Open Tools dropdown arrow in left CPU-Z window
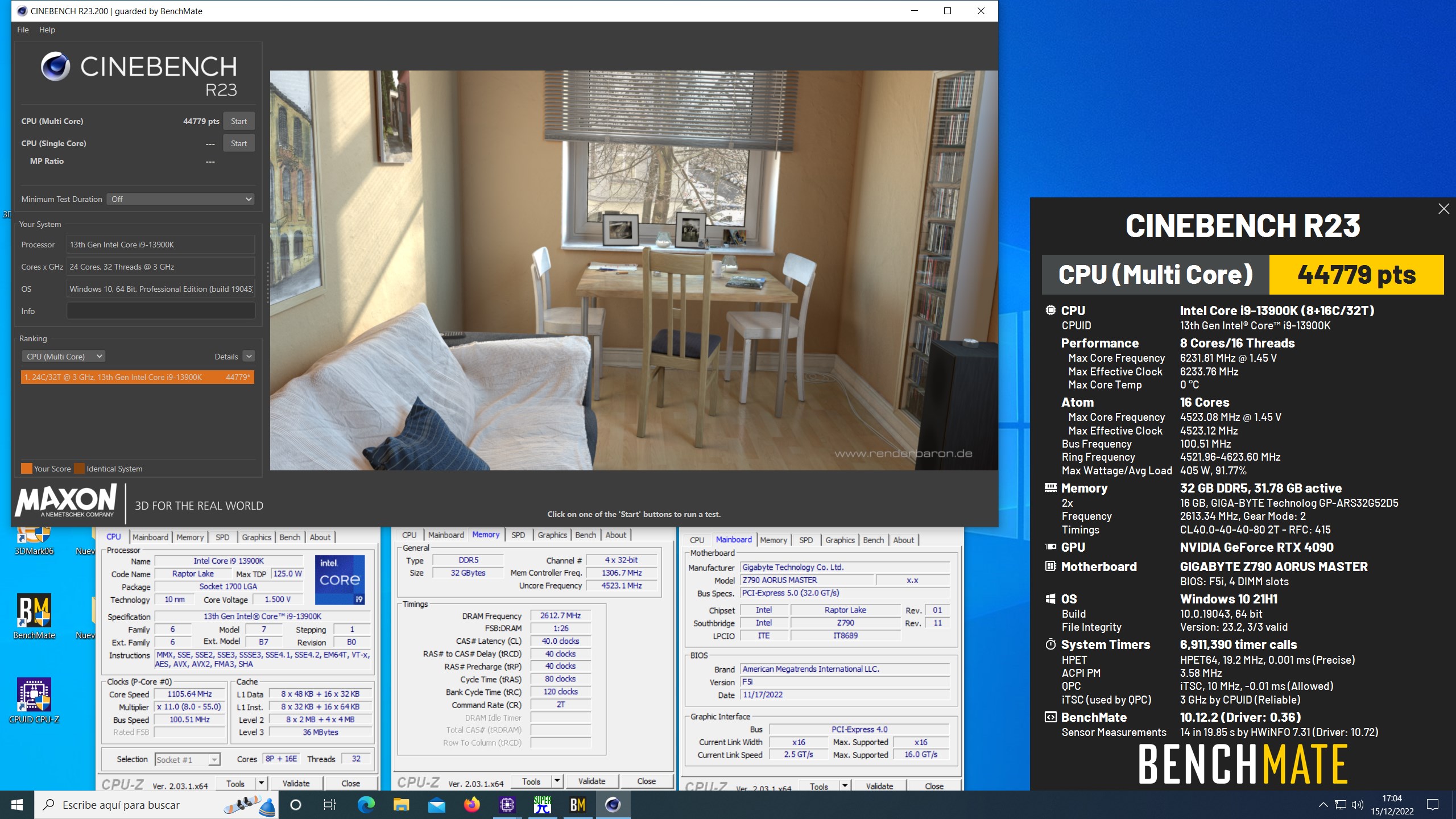 click(x=262, y=783)
